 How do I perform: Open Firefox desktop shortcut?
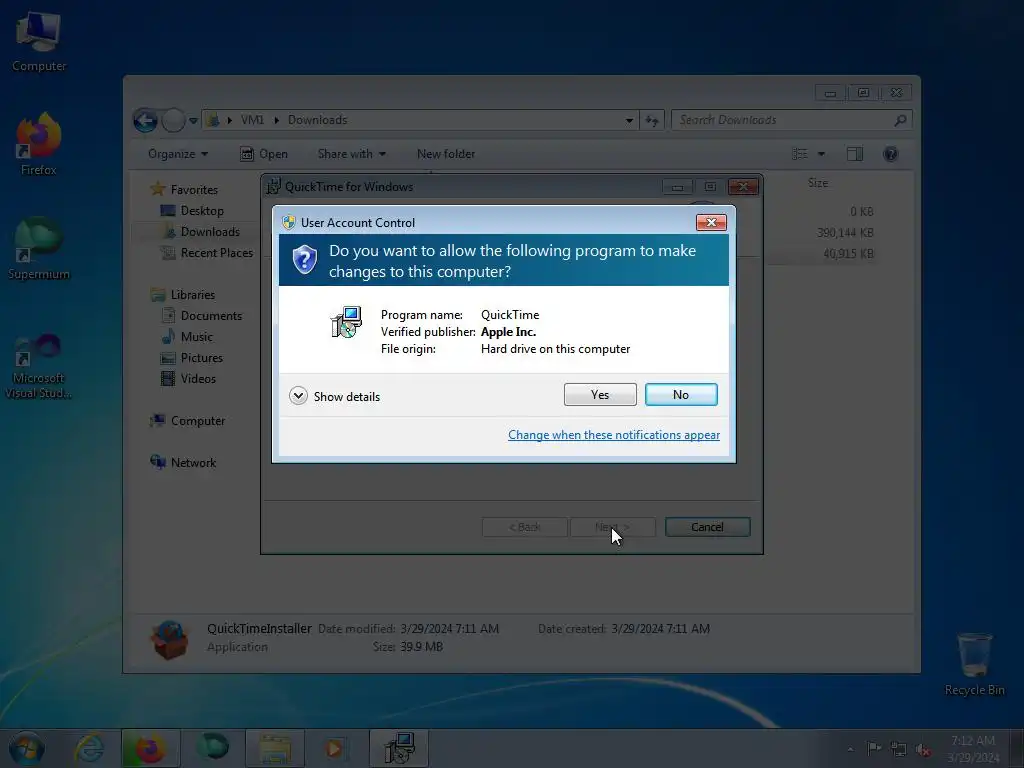[39, 145]
